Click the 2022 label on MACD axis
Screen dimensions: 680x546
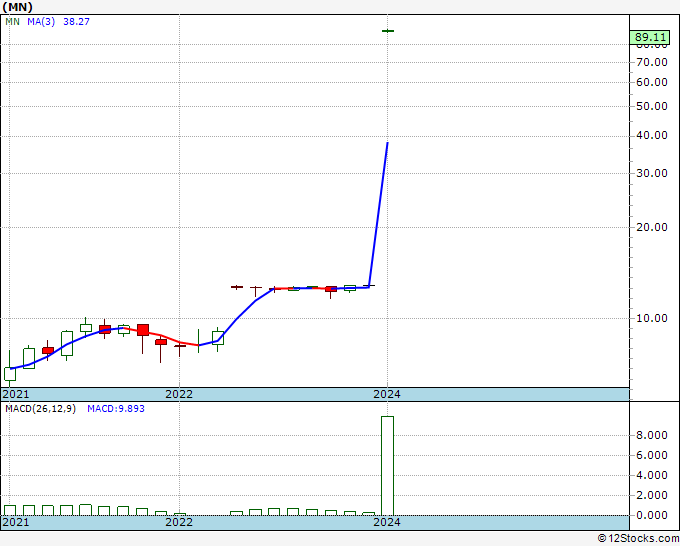179,522
